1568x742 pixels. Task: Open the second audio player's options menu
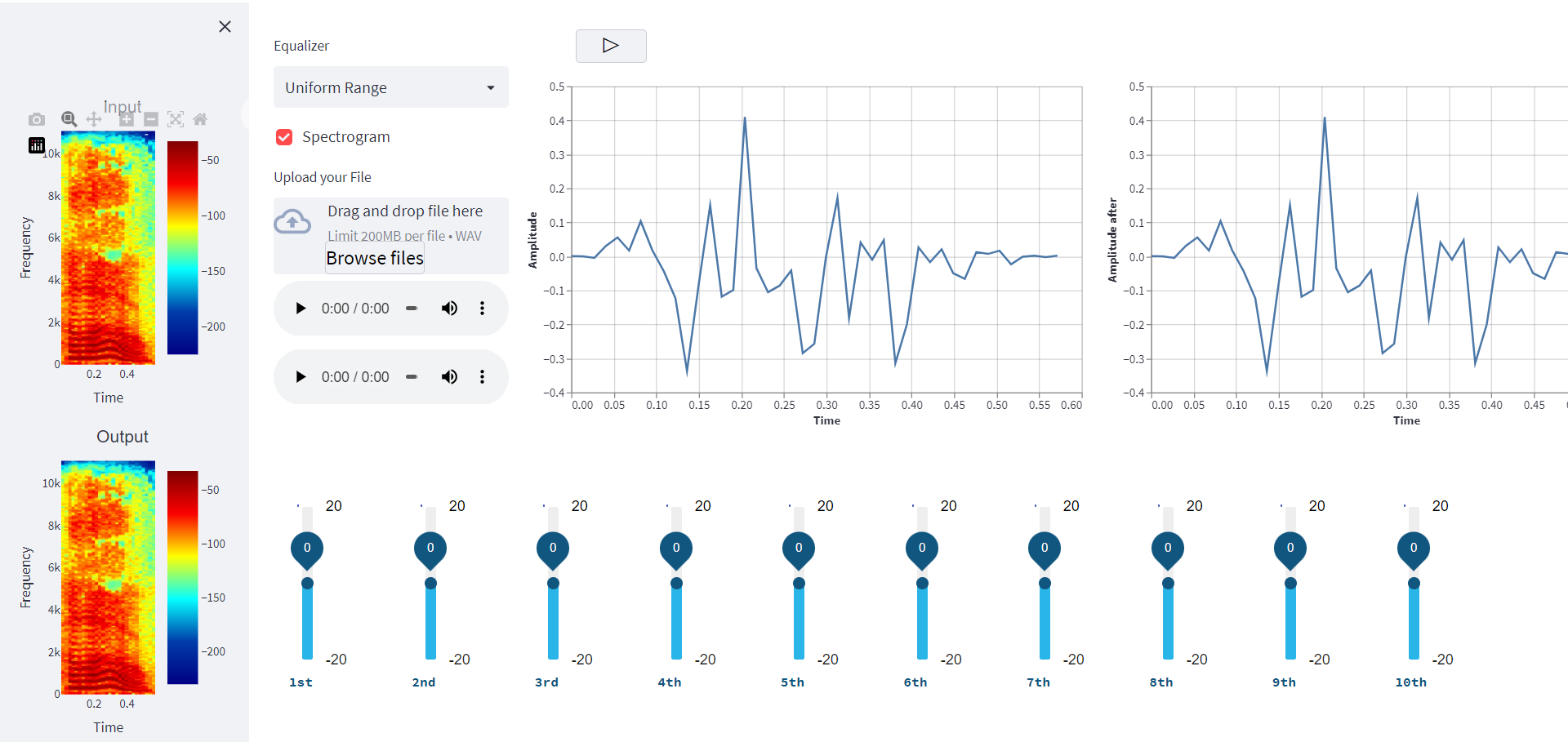[483, 376]
